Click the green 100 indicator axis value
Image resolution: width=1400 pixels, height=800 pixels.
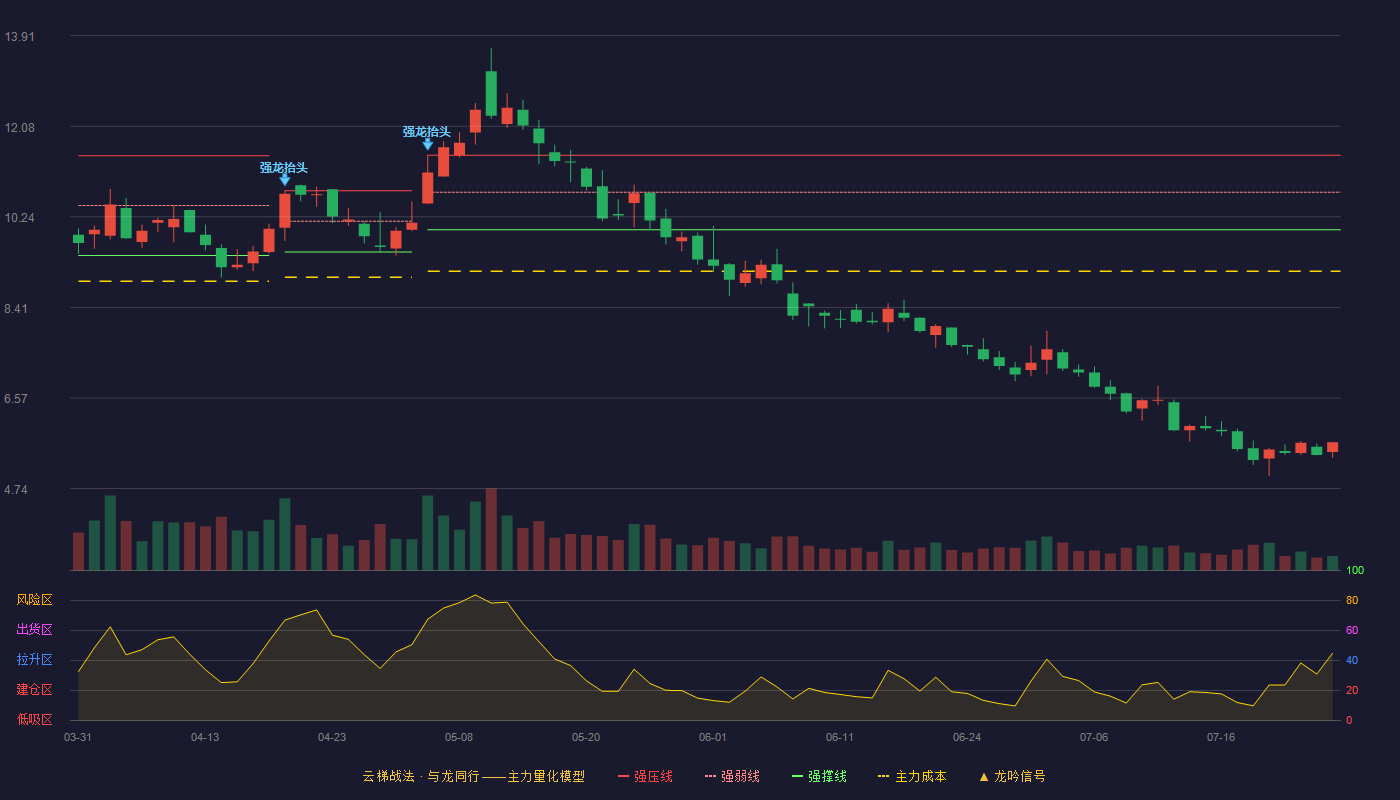point(1355,571)
